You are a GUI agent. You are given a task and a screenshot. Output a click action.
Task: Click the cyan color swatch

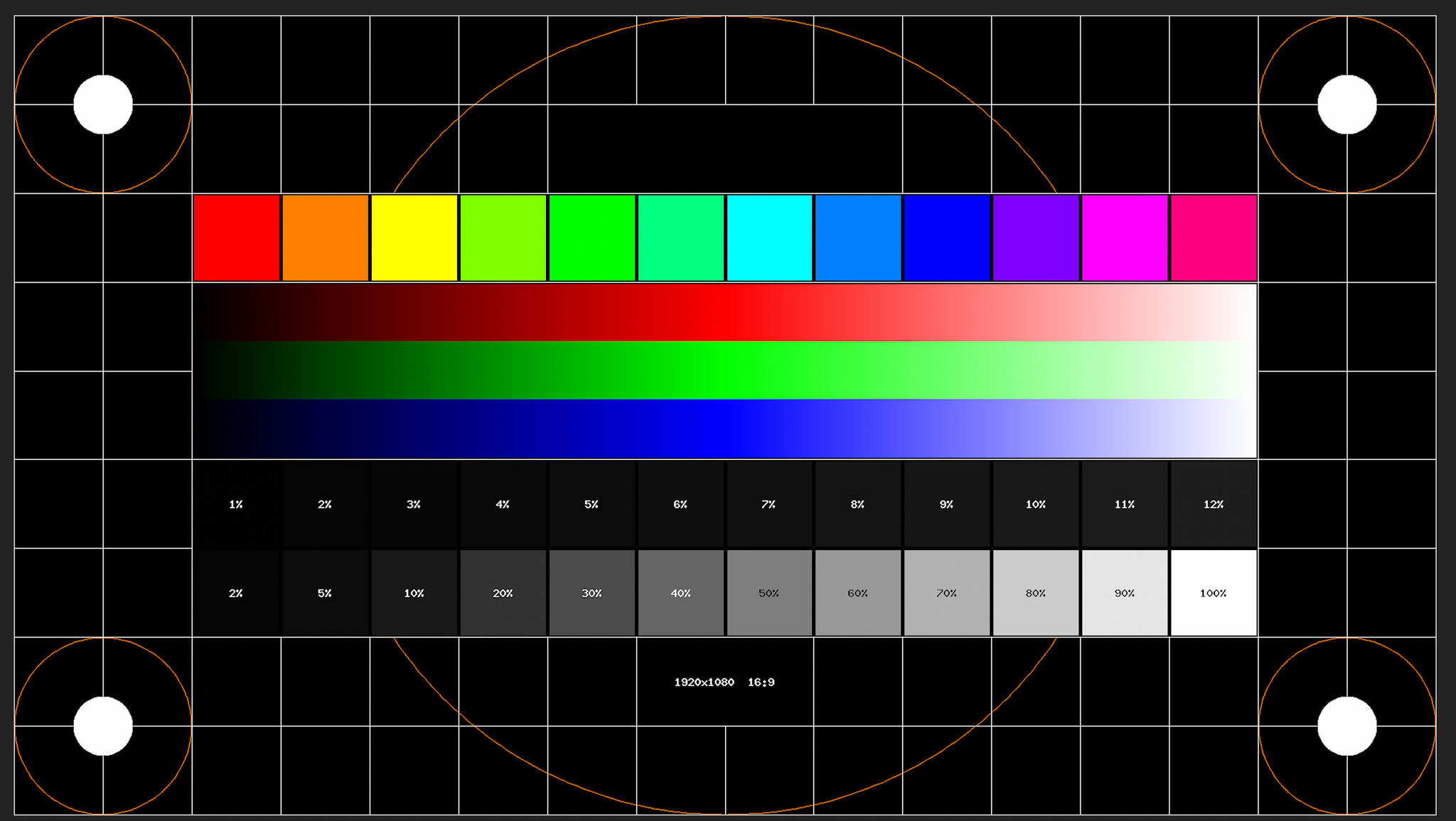pos(769,238)
